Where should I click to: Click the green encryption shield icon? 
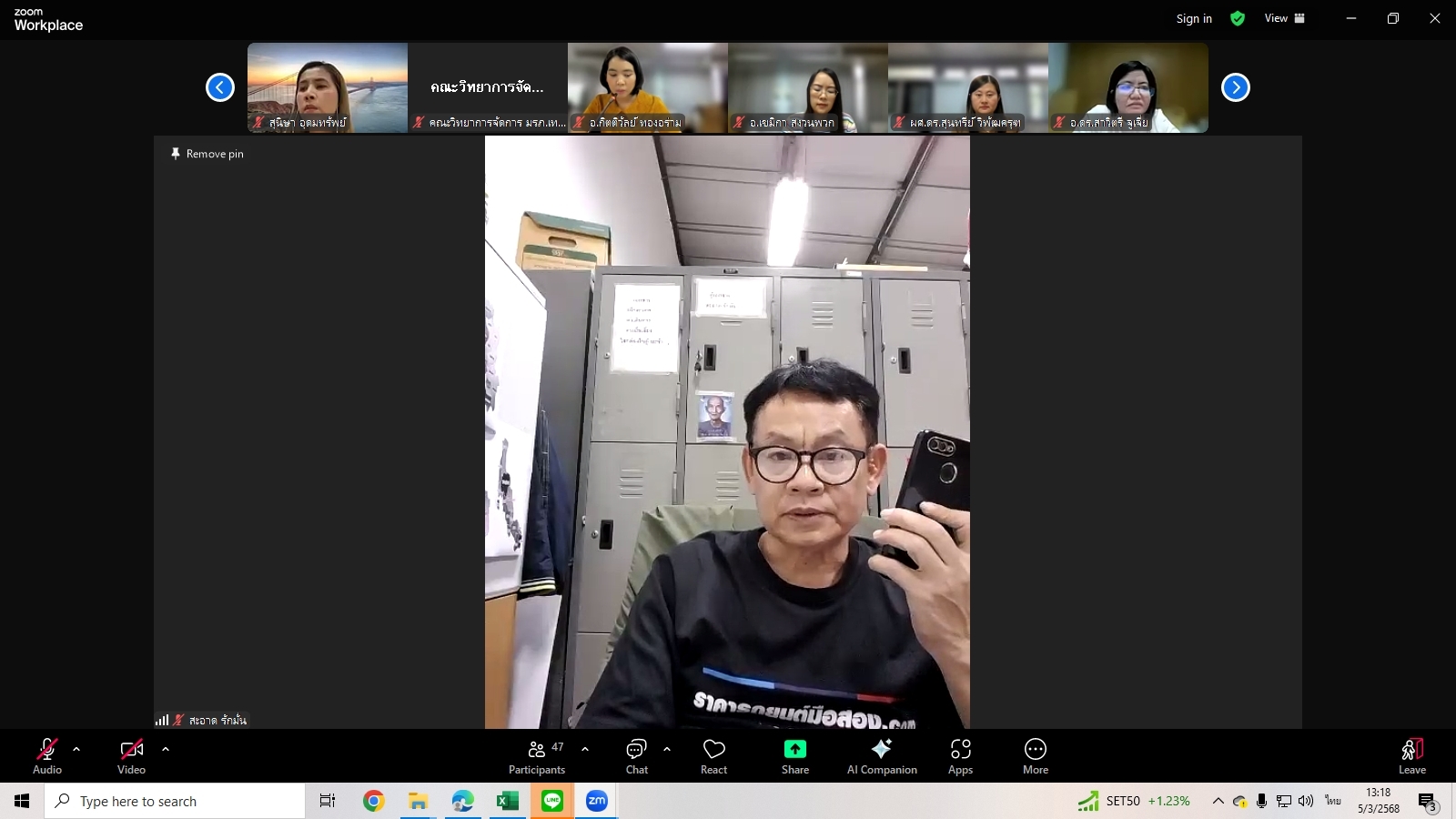pos(1238,18)
